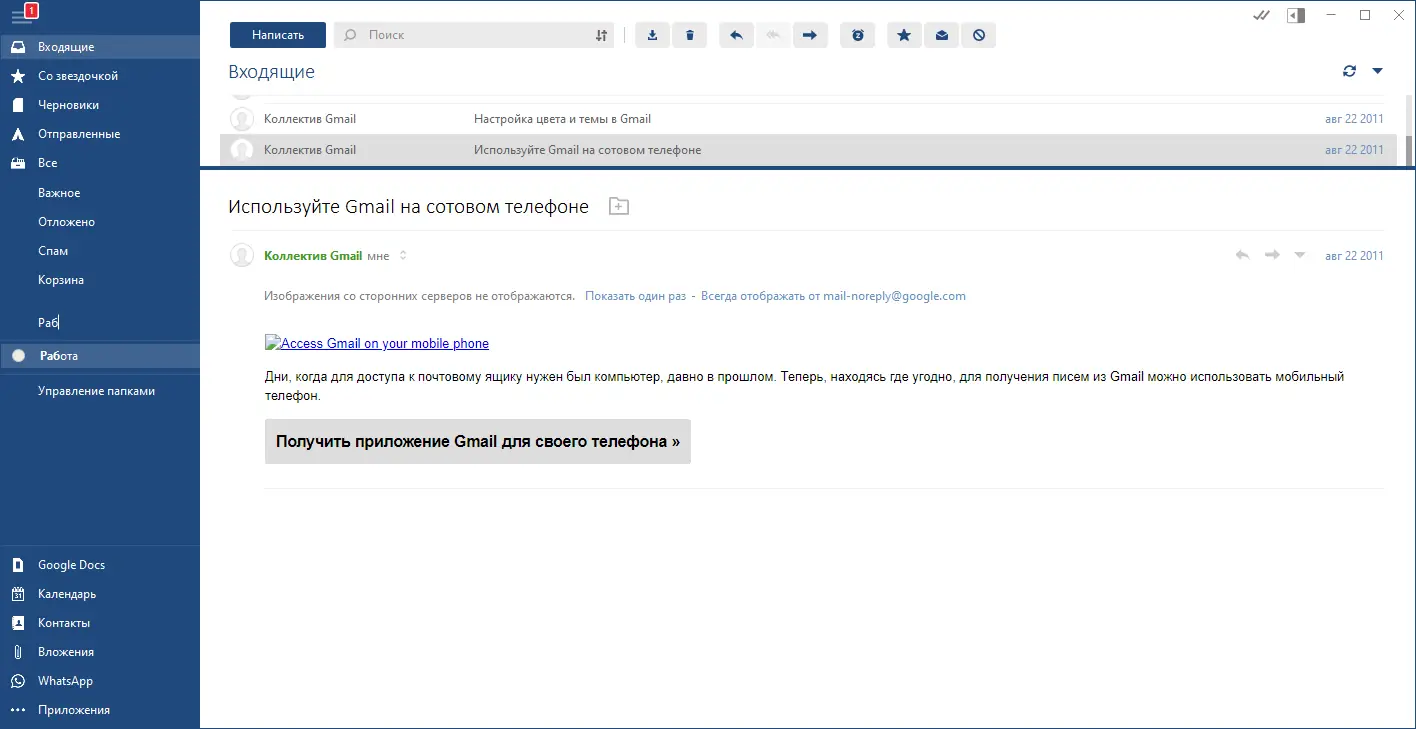
Task: Click Показать один раз link
Action: click(x=636, y=296)
